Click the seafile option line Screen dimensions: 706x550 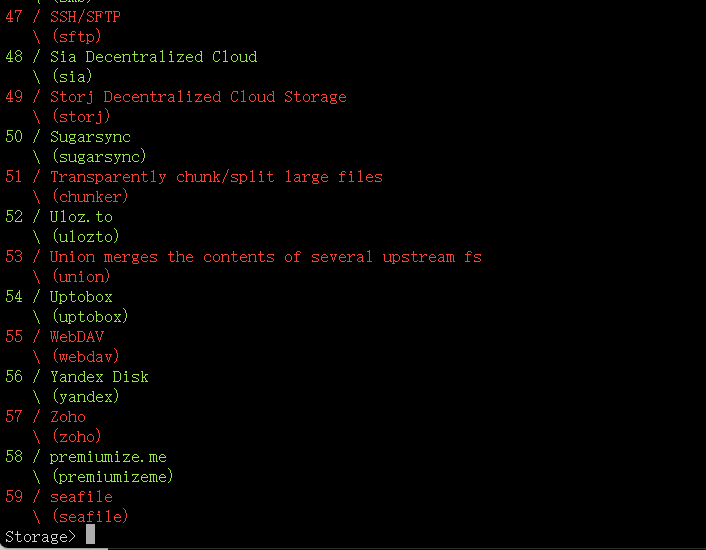pyautogui.click(x=59, y=497)
